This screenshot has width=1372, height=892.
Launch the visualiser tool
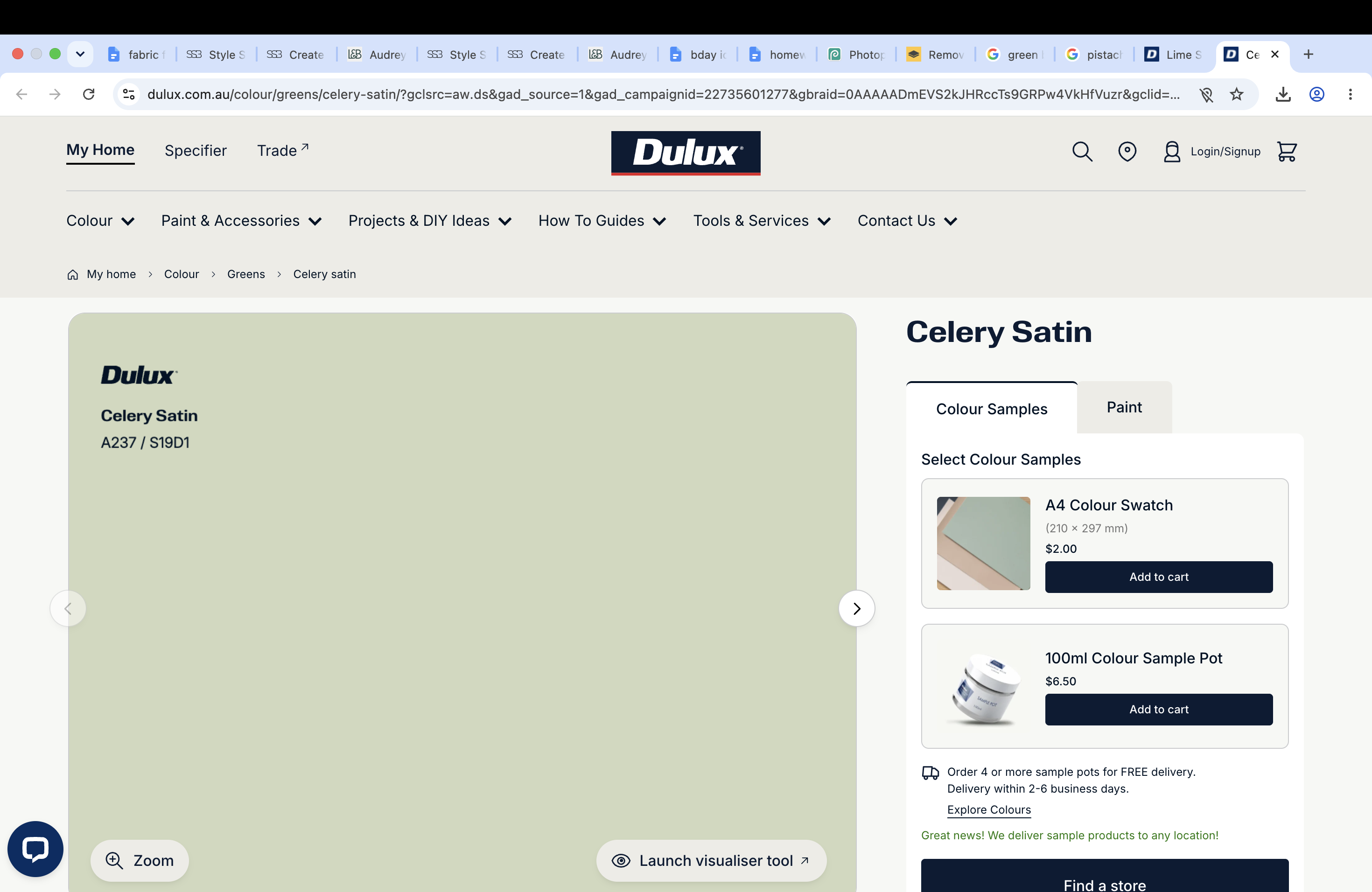click(711, 860)
